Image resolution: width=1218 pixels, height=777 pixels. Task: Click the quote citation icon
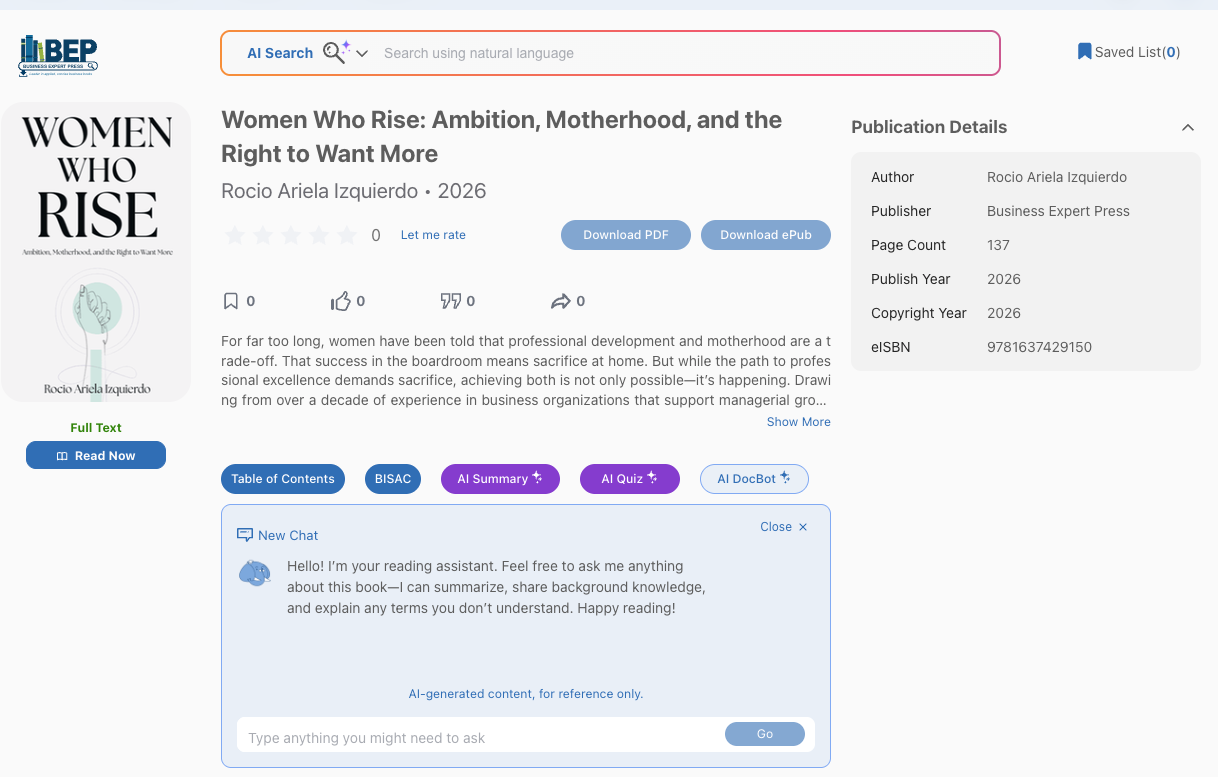pos(451,301)
